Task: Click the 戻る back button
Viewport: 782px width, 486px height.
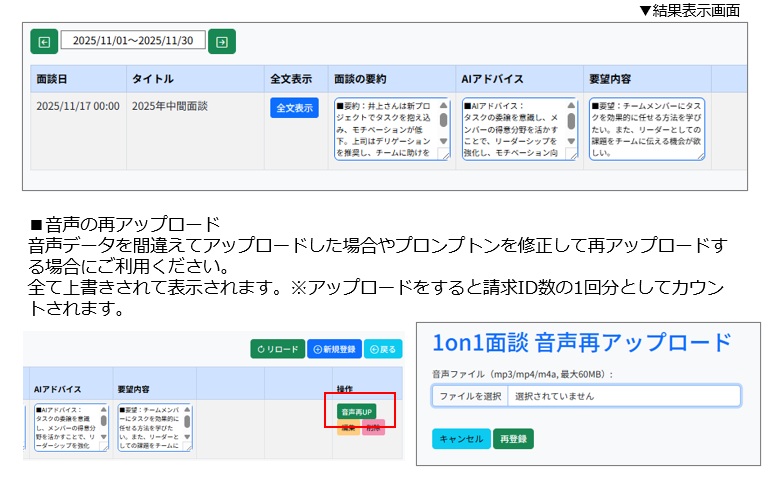Action: (383, 349)
